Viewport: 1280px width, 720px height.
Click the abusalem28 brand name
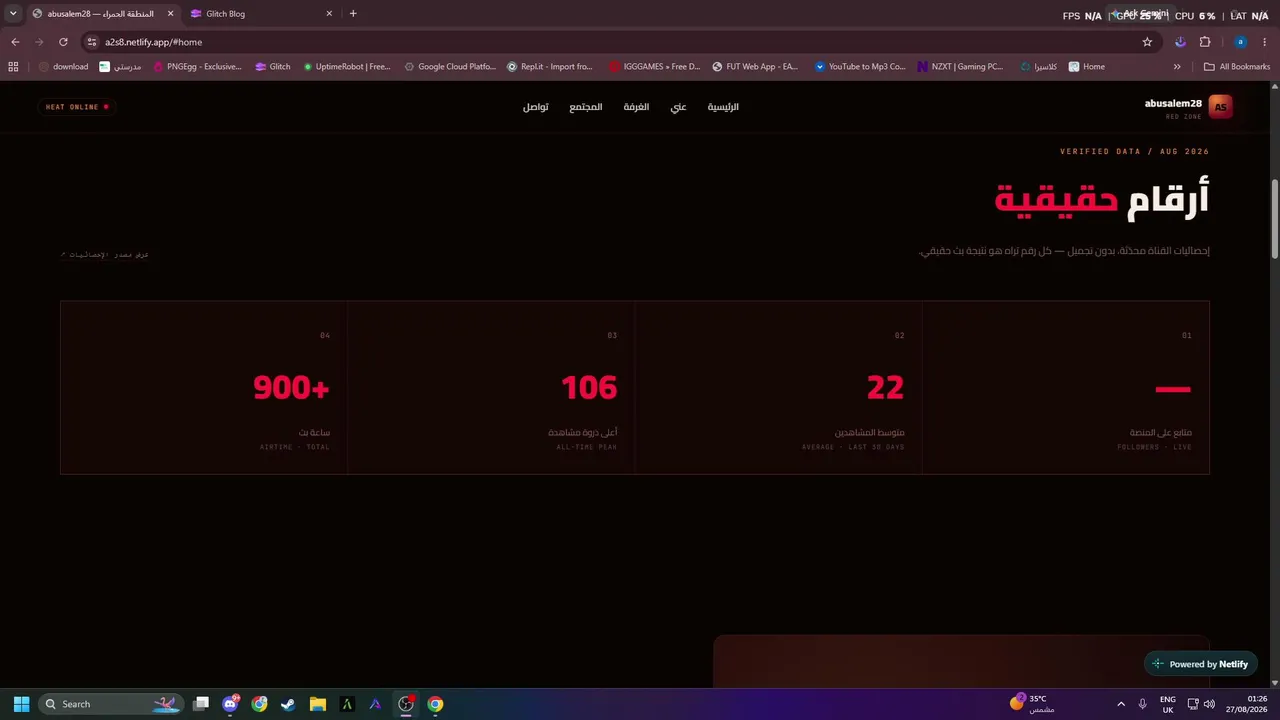pyautogui.click(x=1173, y=103)
